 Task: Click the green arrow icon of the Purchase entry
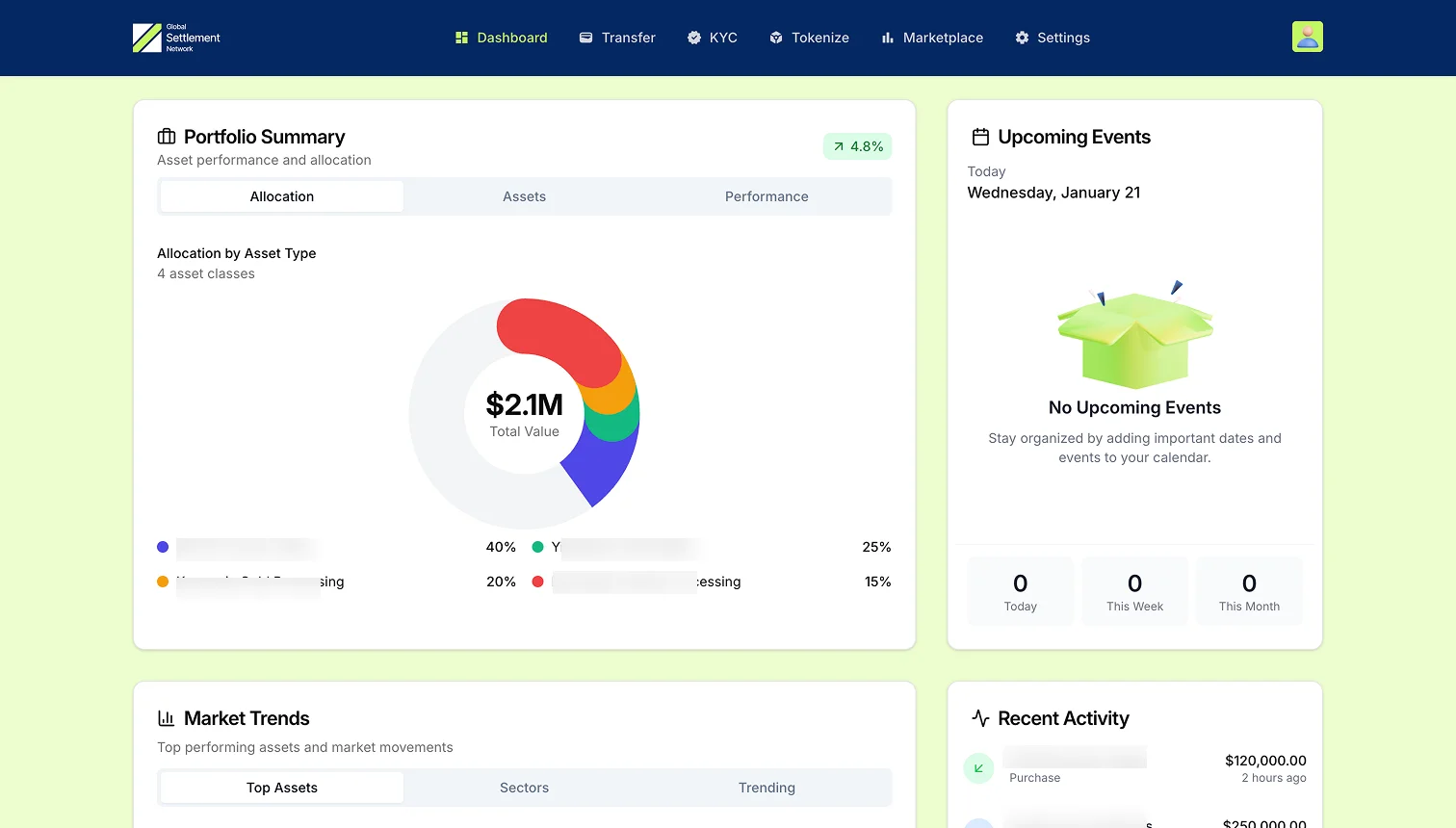[978, 768]
